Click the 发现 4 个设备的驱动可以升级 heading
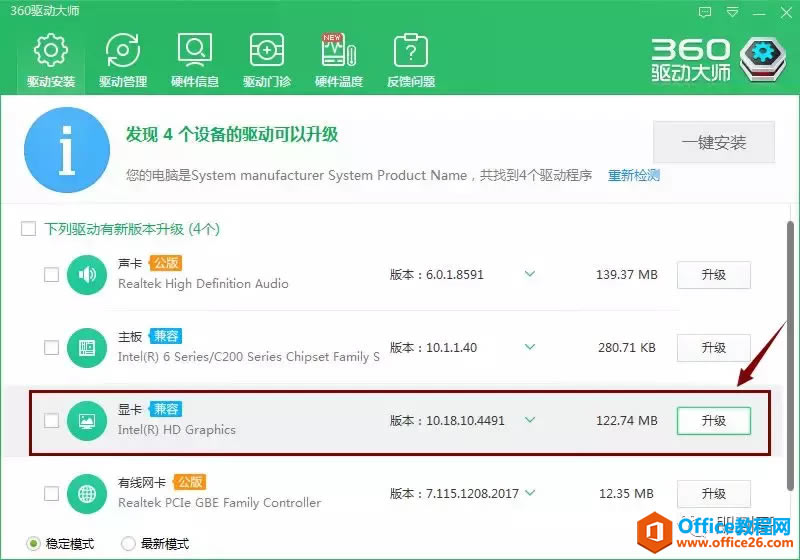800x560 pixels. tap(232, 135)
